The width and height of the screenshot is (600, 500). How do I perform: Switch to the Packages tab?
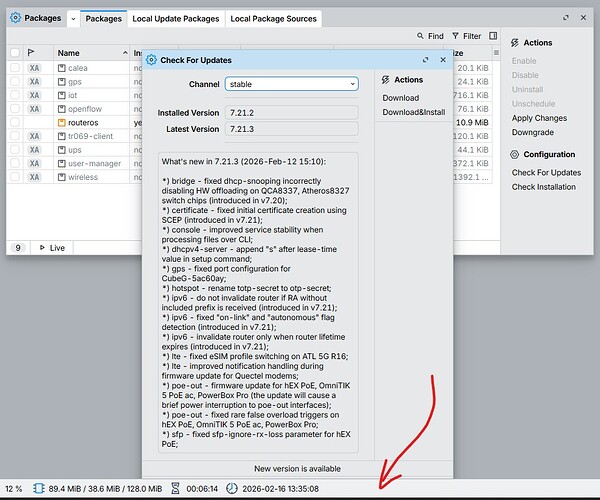coord(103,19)
